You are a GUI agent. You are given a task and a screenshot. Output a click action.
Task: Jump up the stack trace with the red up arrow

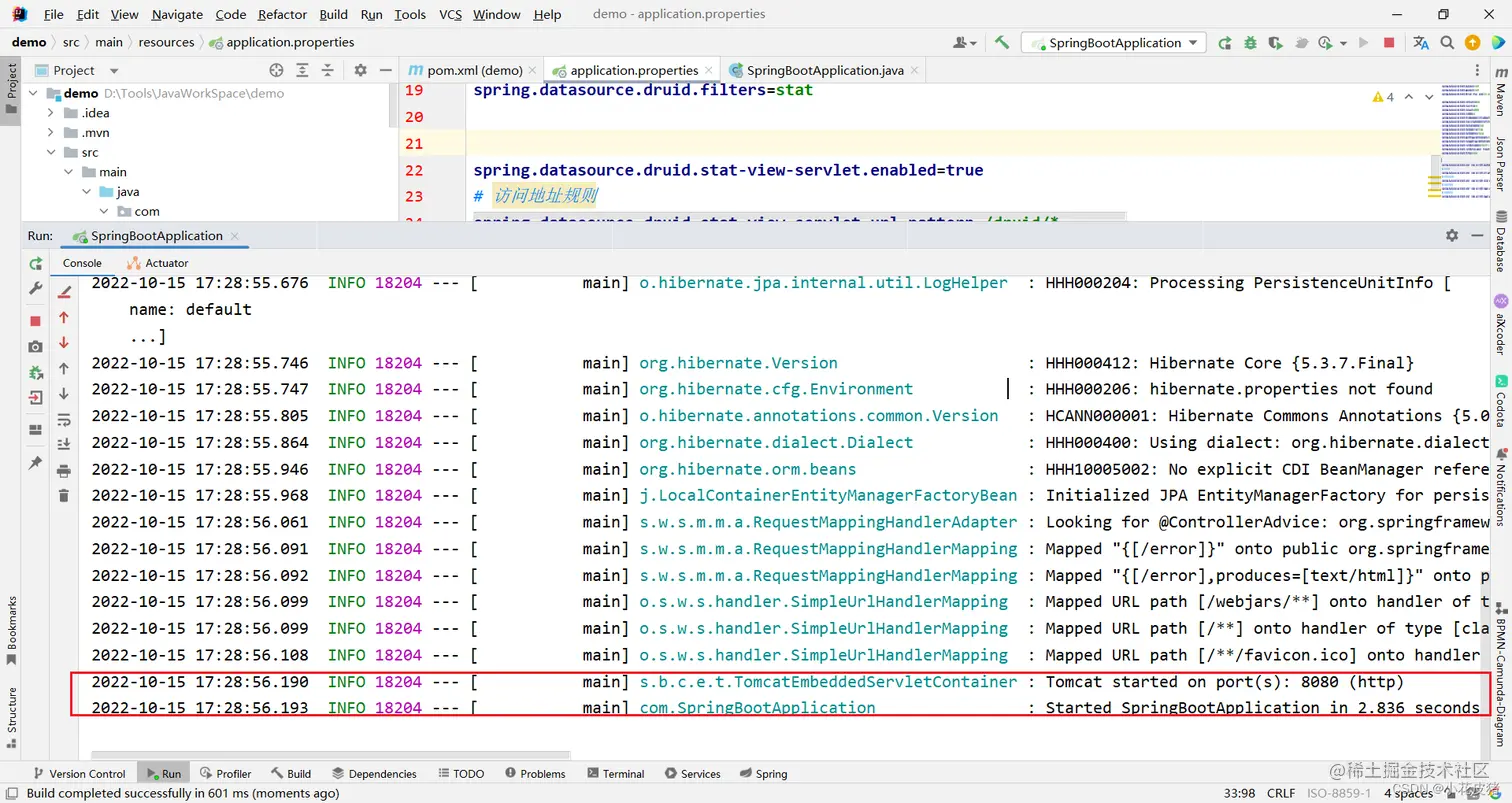pos(64,317)
